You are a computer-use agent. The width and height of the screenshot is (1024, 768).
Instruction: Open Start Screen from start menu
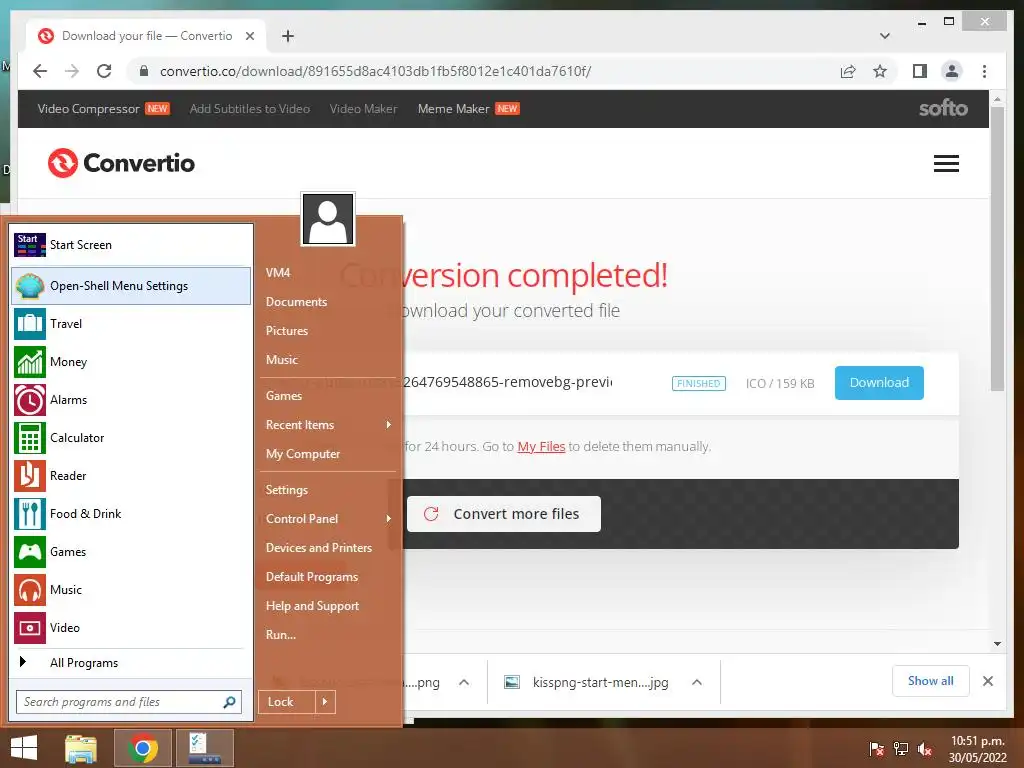pos(131,245)
